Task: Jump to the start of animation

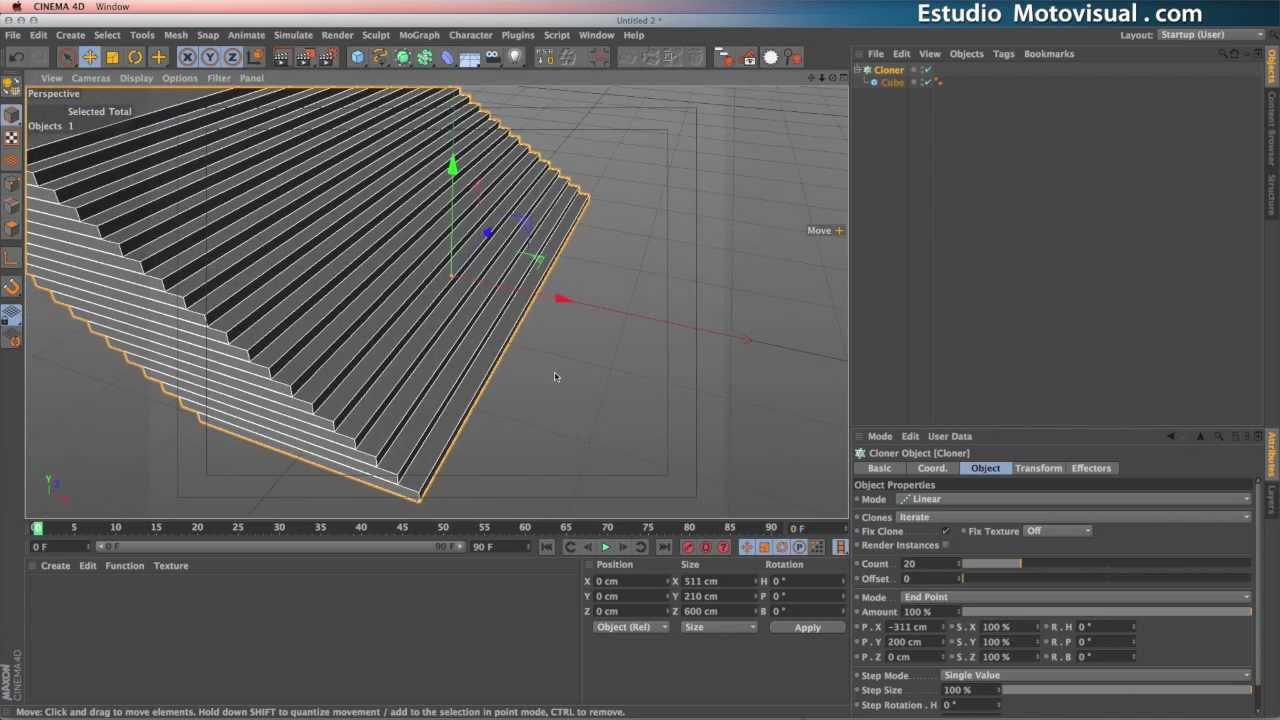Action: click(546, 547)
